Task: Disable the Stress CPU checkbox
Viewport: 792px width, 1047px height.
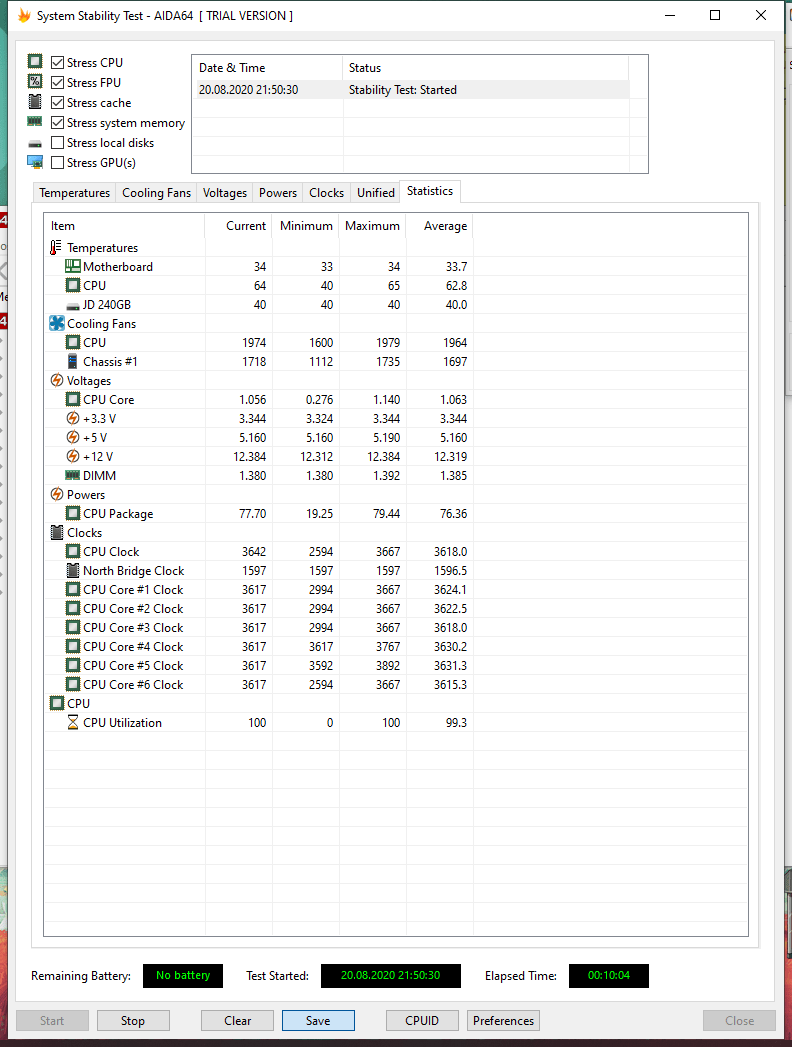Action: (57, 63)
